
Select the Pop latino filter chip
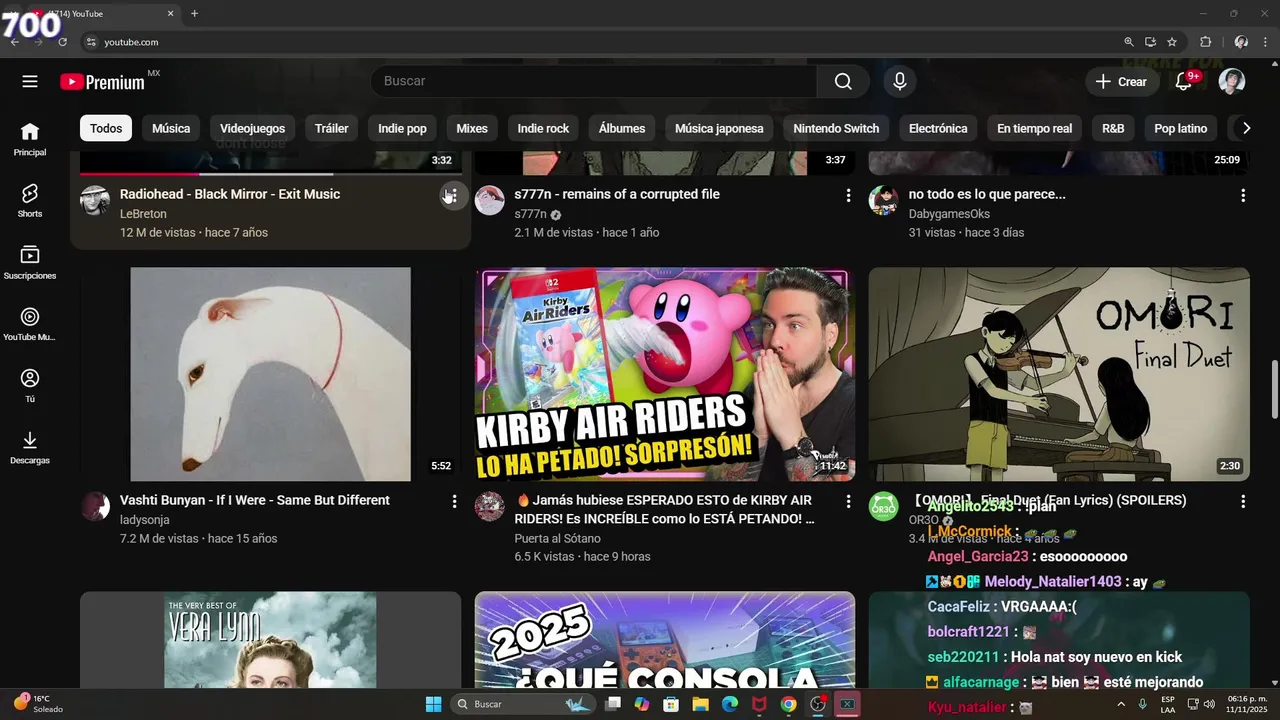pyautogui.click(x=1180, y=128)
